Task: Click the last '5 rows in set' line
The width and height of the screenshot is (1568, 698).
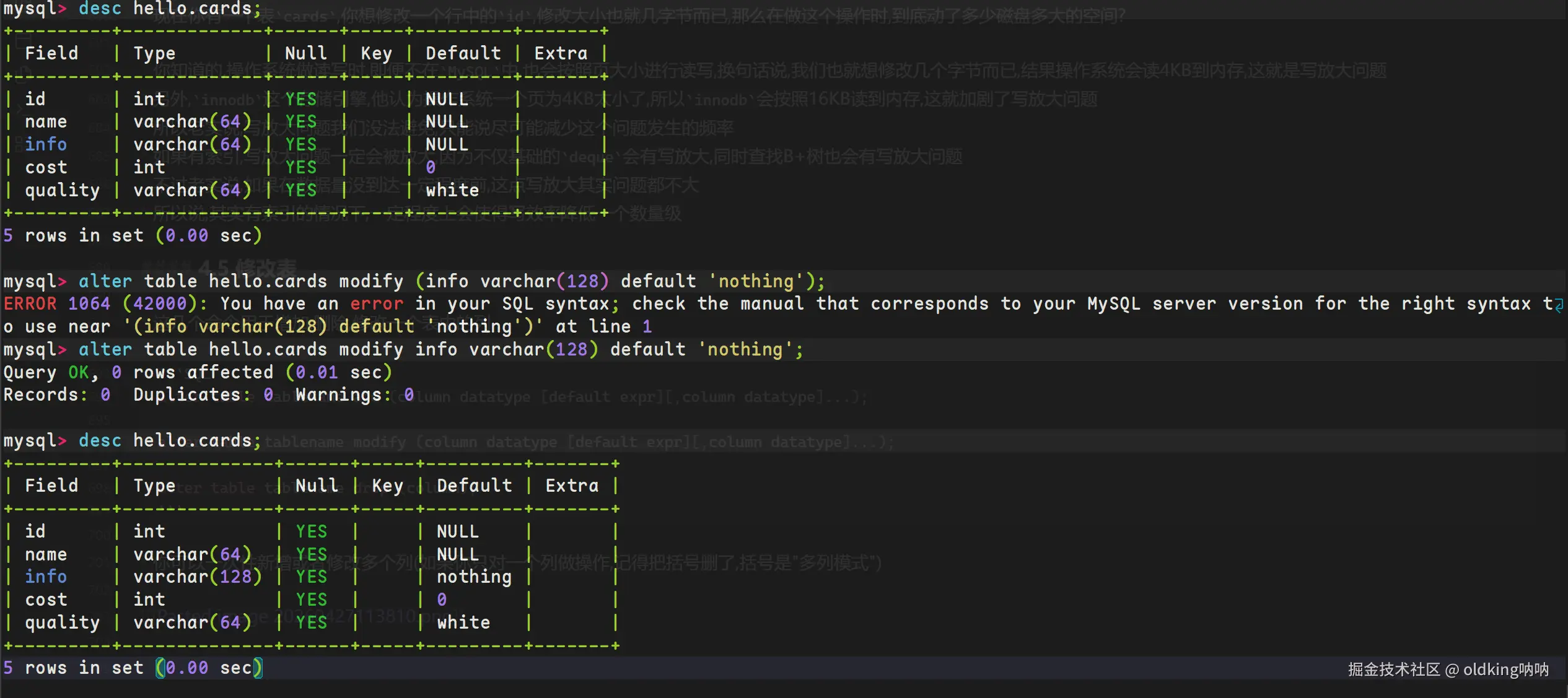Action: point(132,668)
